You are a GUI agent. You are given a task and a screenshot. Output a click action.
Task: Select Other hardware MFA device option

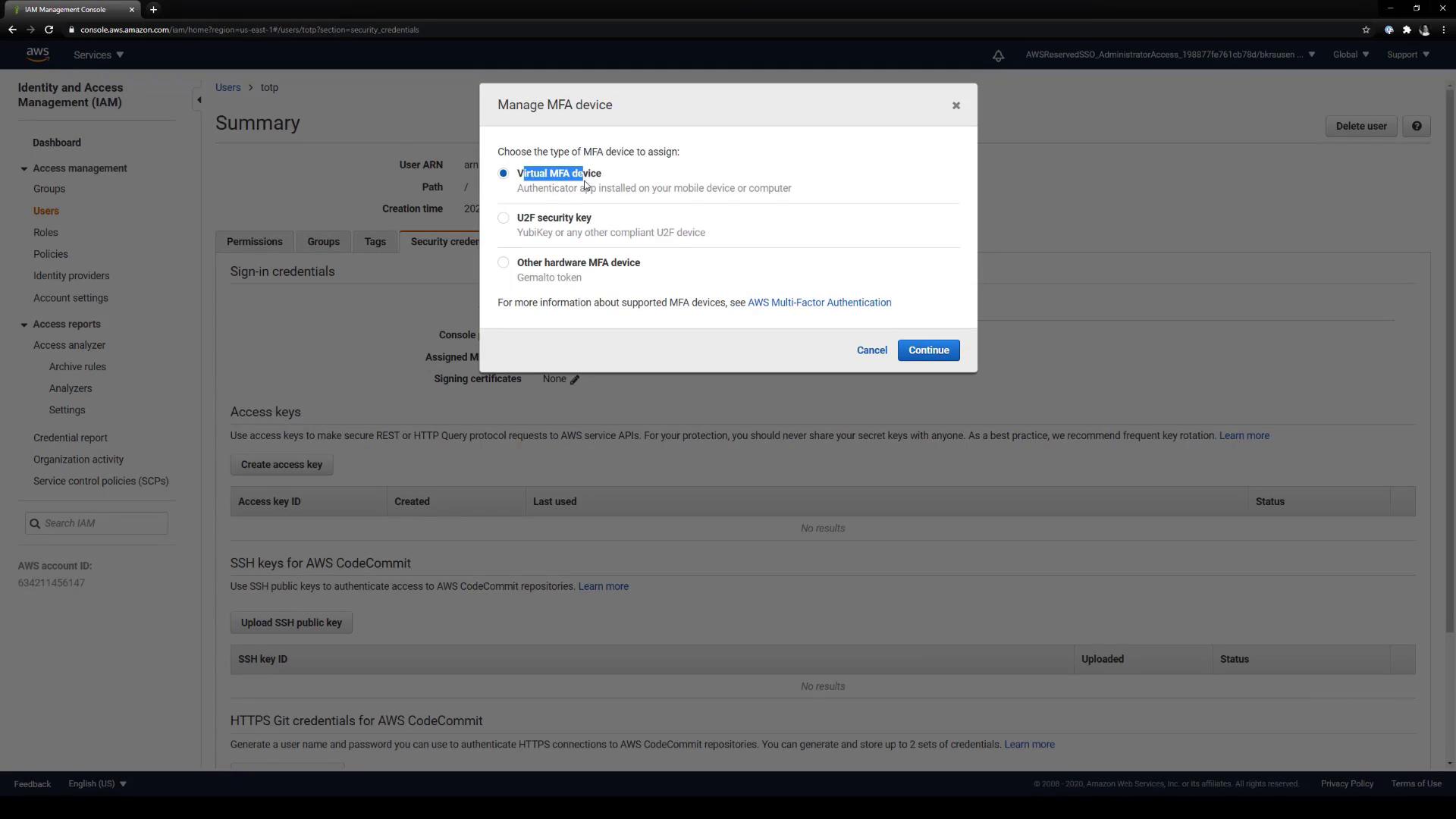click(x=503, y=263)
